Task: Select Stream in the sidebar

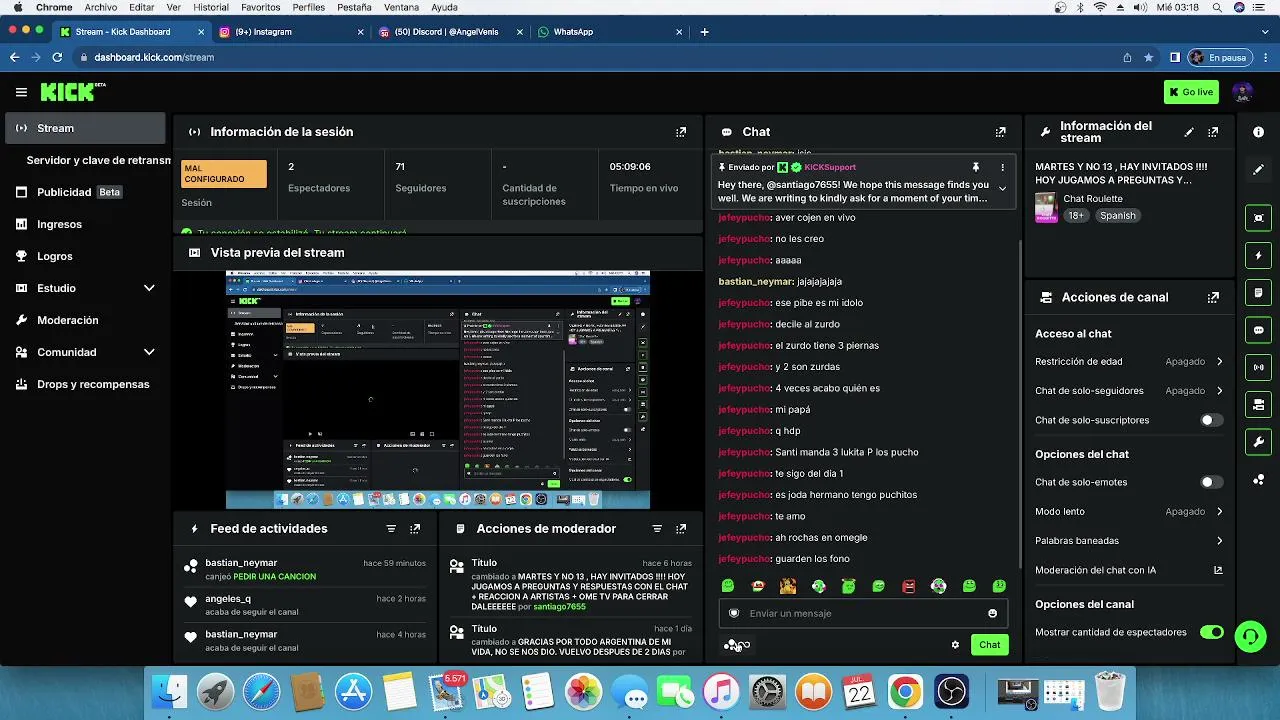Action: pos(85,128)
